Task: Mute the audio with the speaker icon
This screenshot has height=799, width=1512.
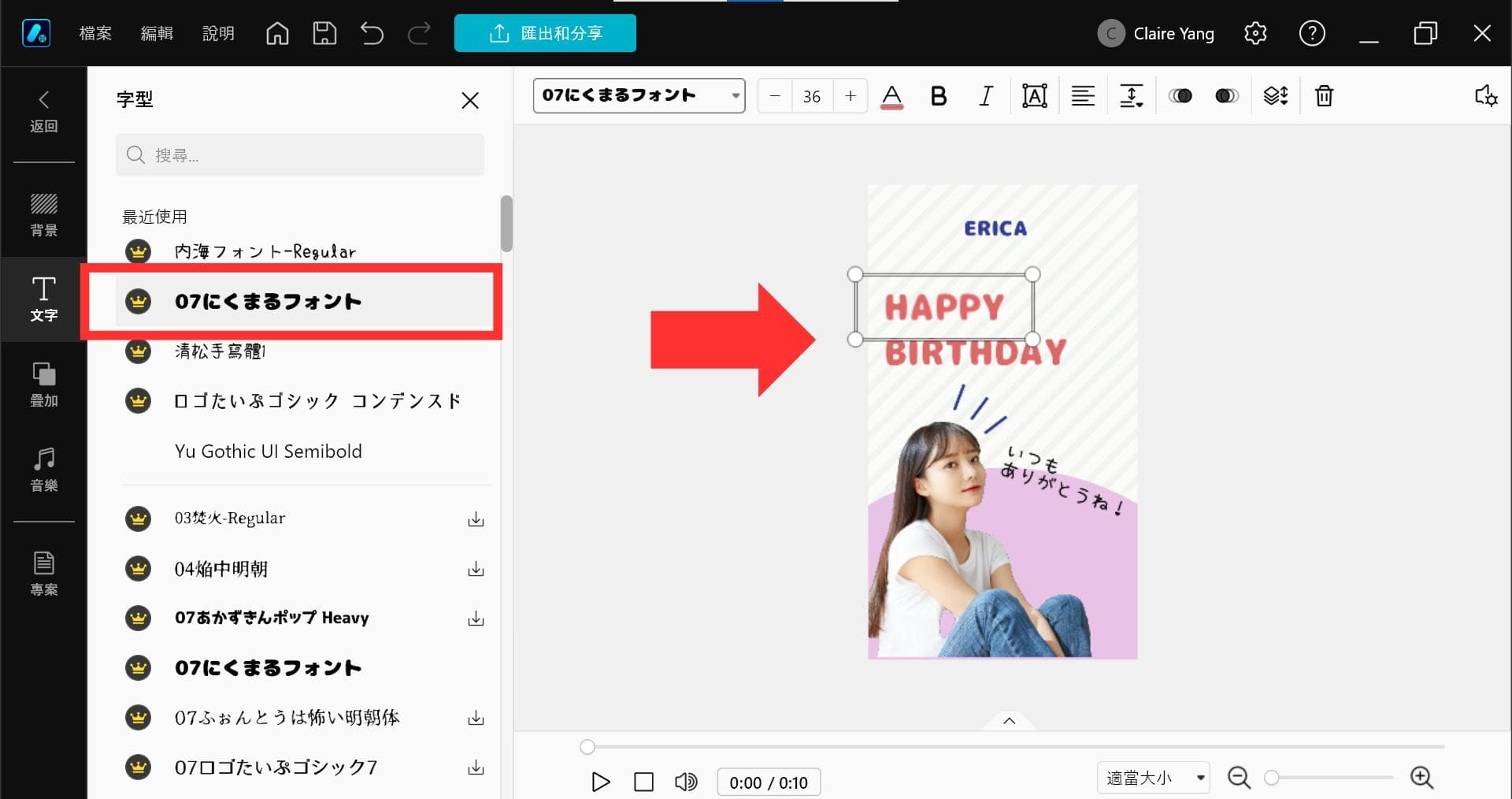Action: click(686, 782)
